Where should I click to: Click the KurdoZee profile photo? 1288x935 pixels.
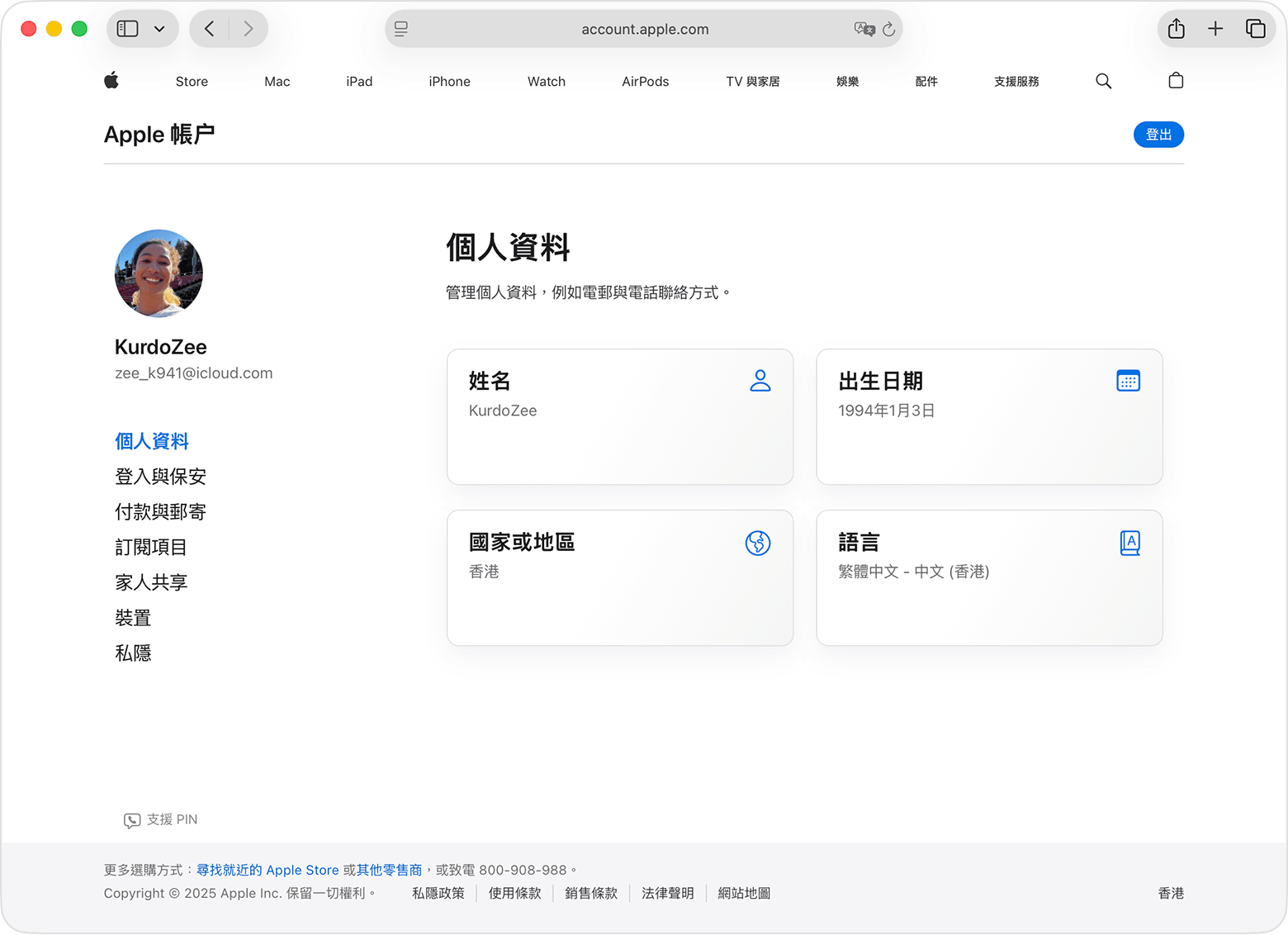tap(159, 273)
